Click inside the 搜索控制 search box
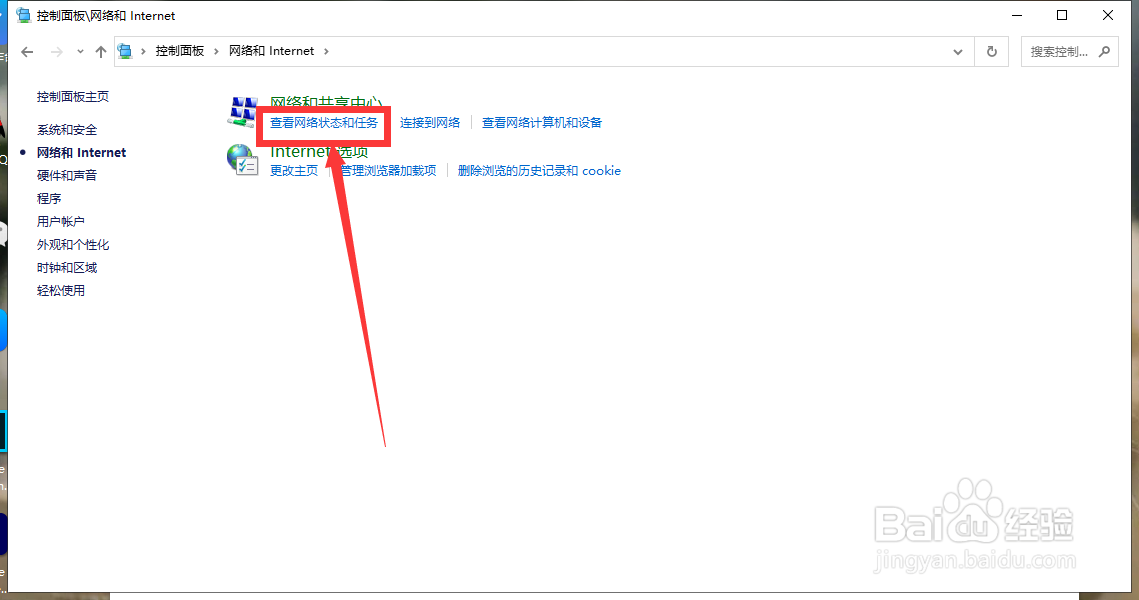Screen dimensions: 1139x600 [x=1060, y=51]
